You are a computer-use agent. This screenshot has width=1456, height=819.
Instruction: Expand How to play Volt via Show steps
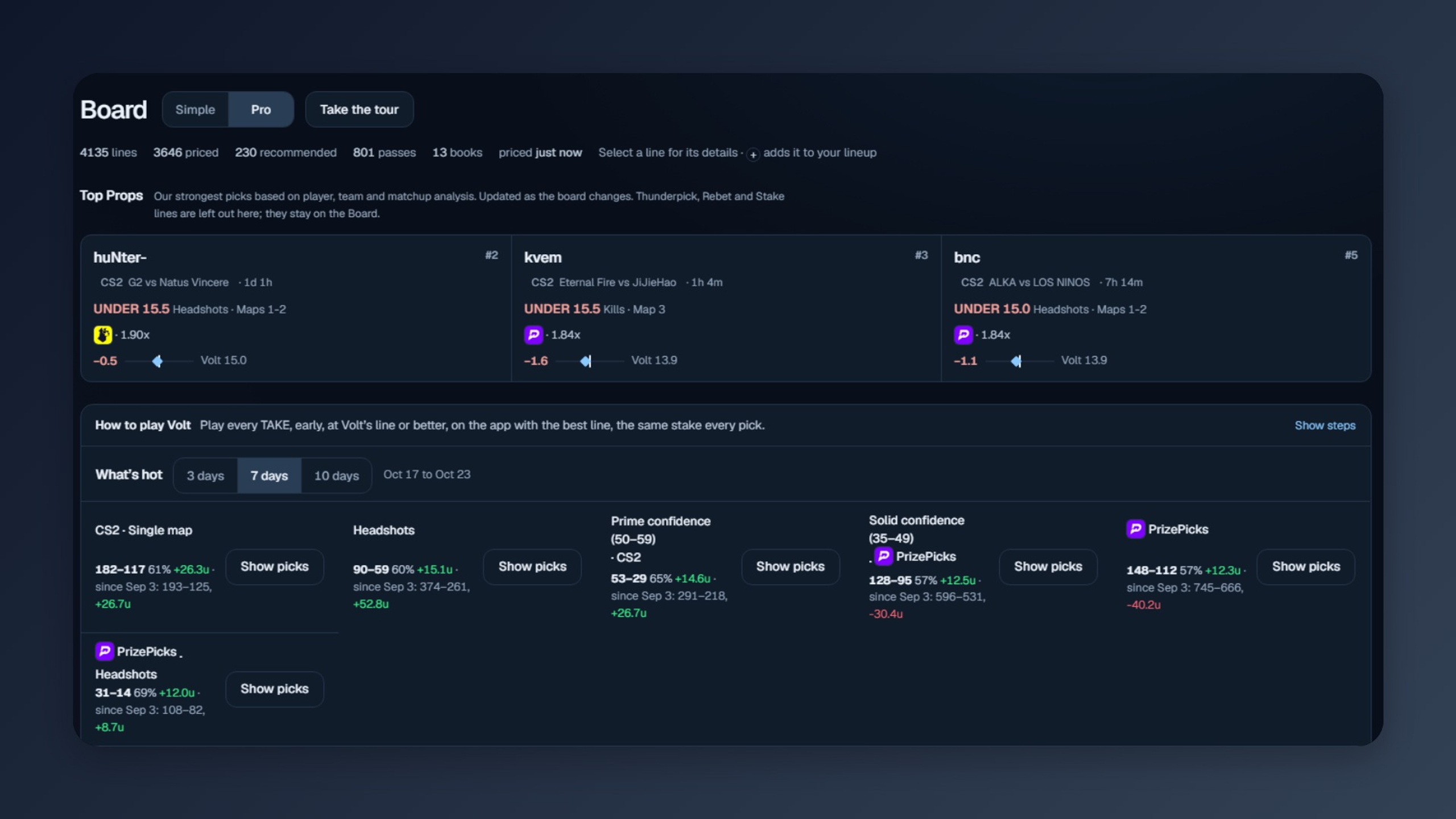[1325, 425]
